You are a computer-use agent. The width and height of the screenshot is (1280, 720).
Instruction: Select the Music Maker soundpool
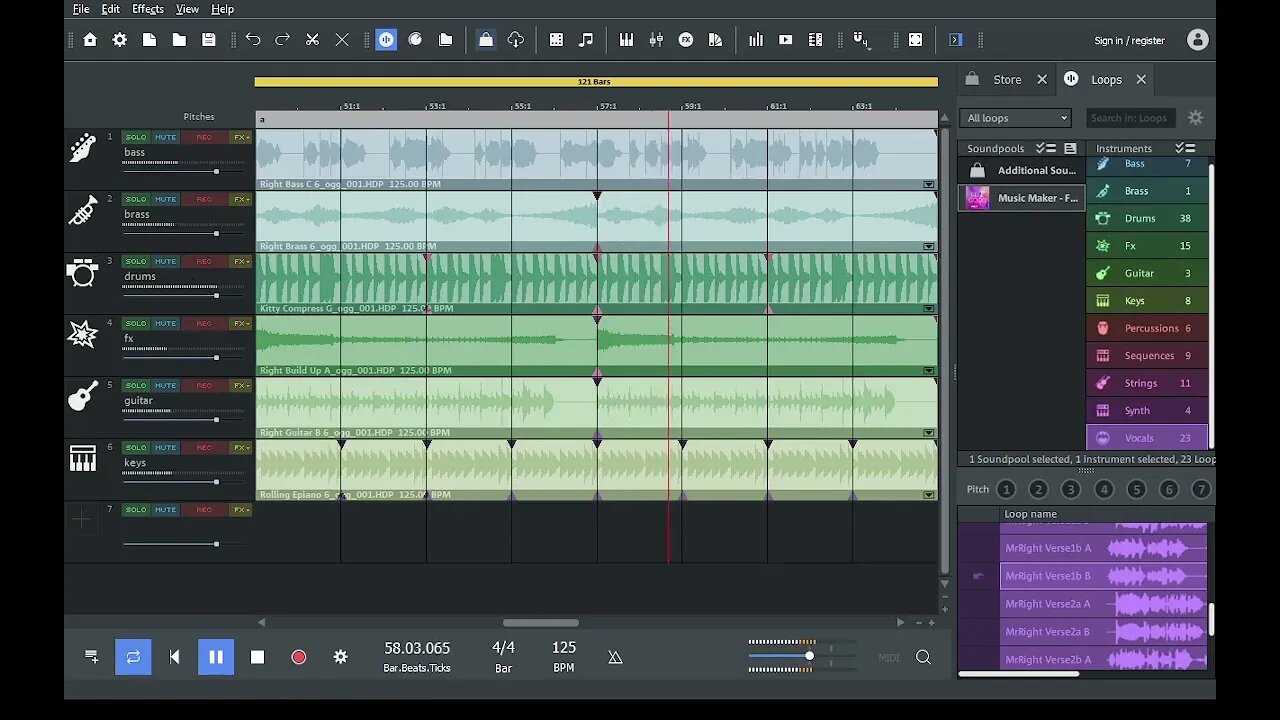pyautogui.click(x=1021, y=198)
